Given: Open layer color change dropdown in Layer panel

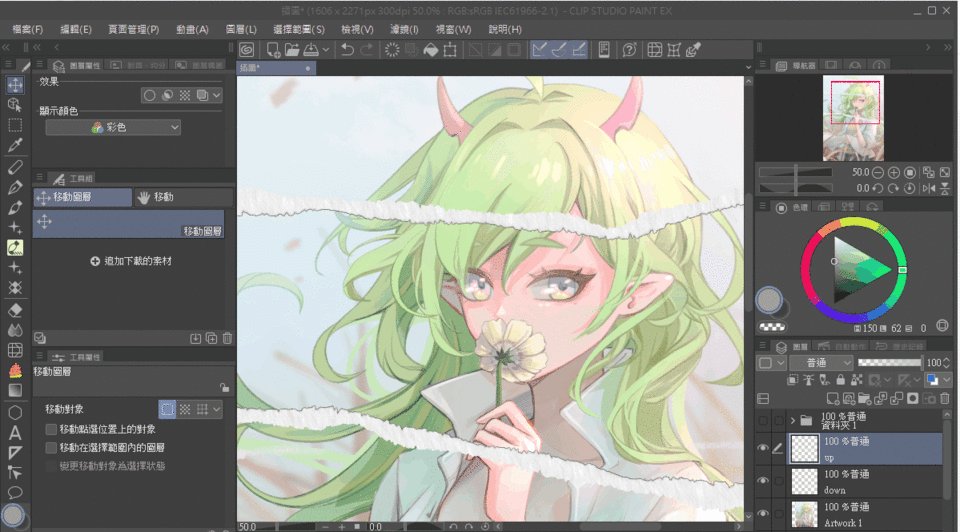Looking at the screenshot, I should 947,380.
